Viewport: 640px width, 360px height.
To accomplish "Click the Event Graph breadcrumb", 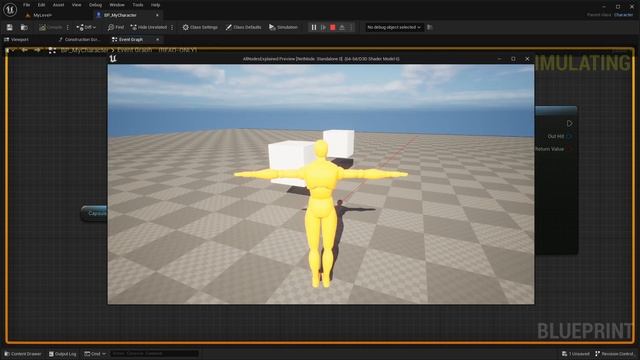I will (x=134, y=50).
